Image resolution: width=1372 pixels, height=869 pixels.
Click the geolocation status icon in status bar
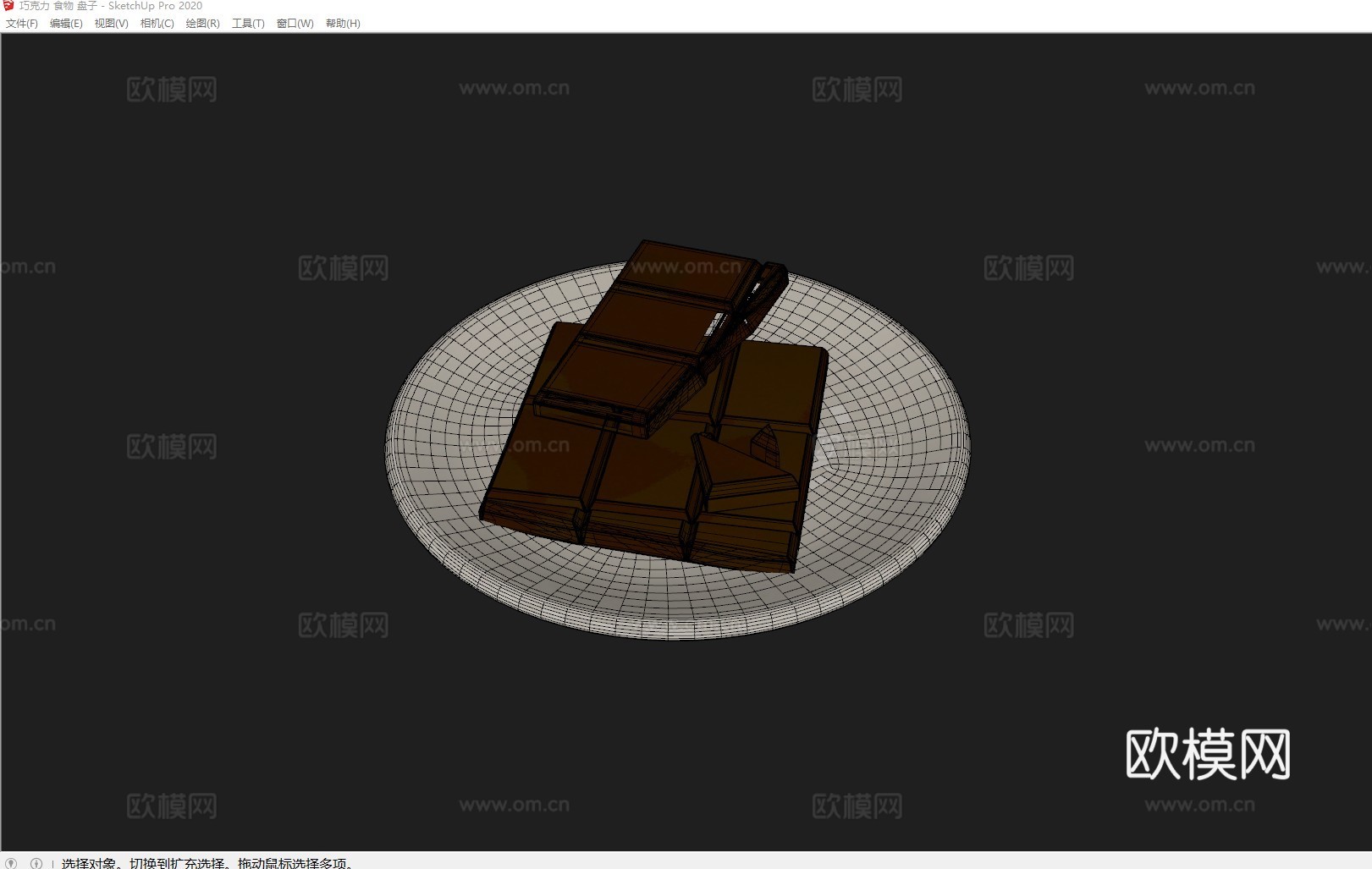pos(11,863)
